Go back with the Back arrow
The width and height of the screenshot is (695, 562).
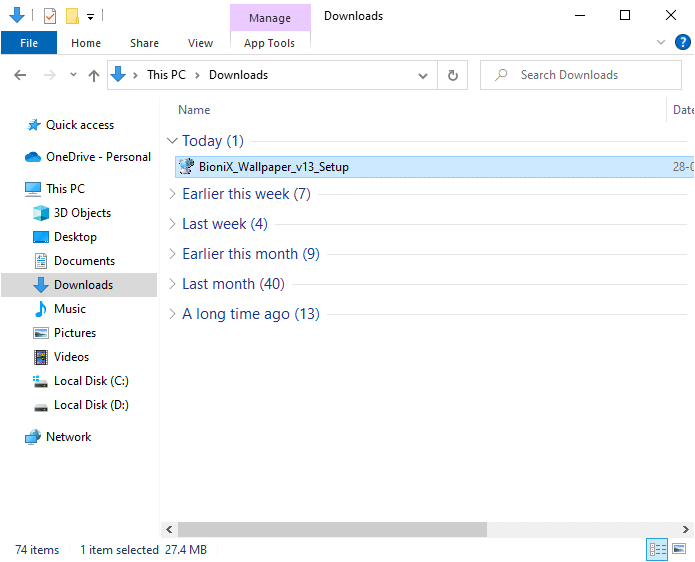(x=20, y=75)
